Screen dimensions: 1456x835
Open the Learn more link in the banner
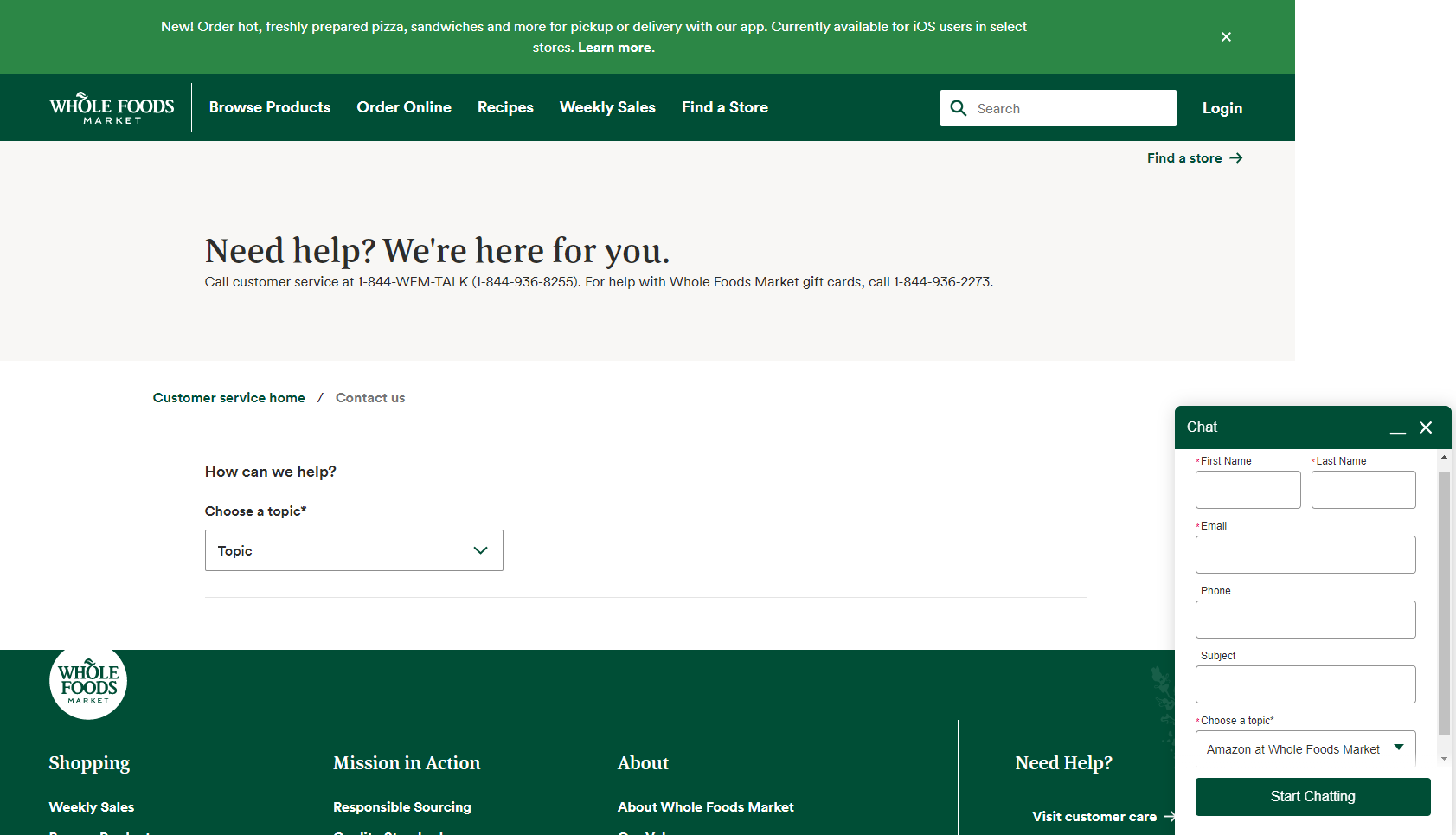[x=614, y=48]
